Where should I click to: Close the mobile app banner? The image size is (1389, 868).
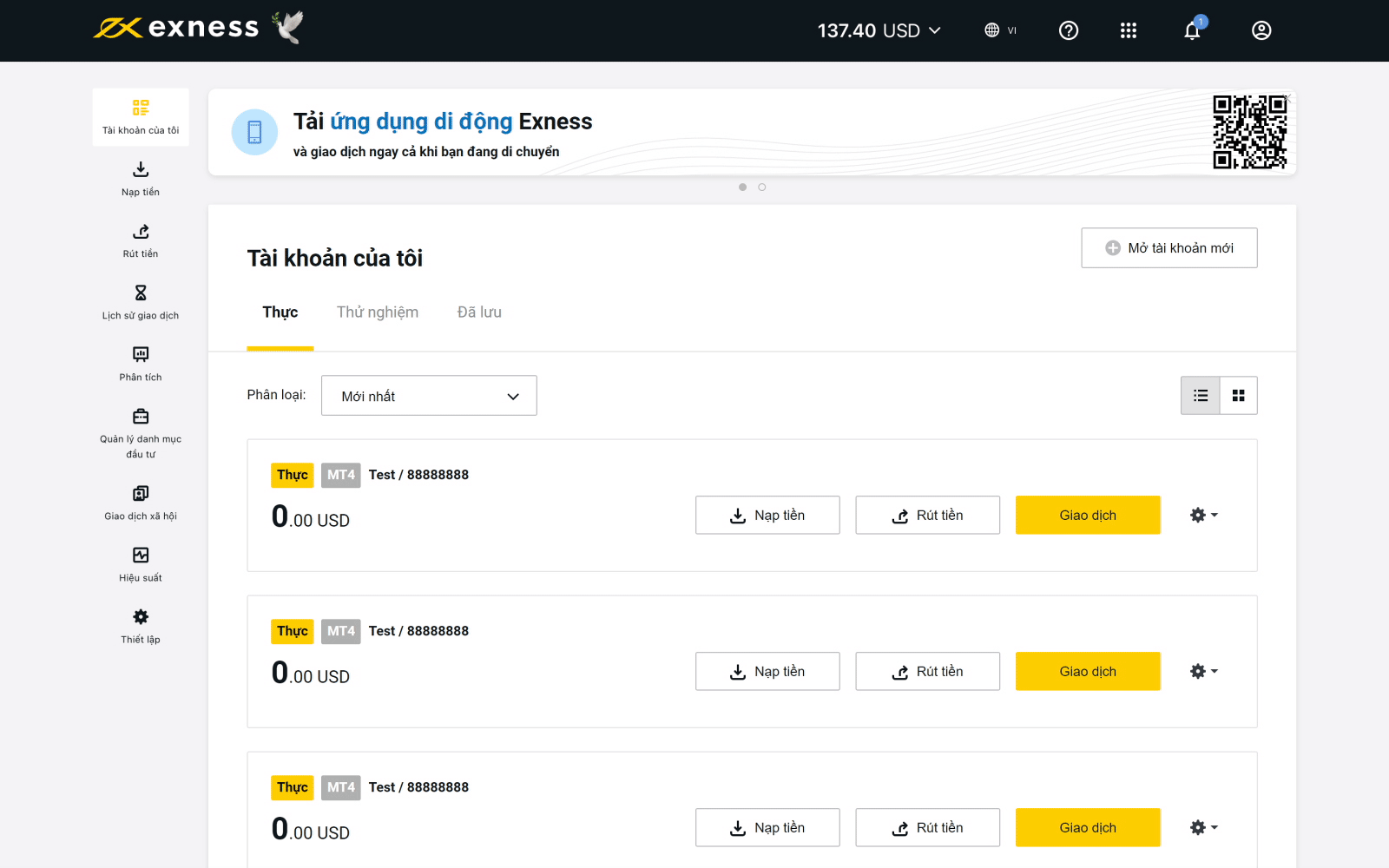pyautogui.click(x=1288, y=97)
